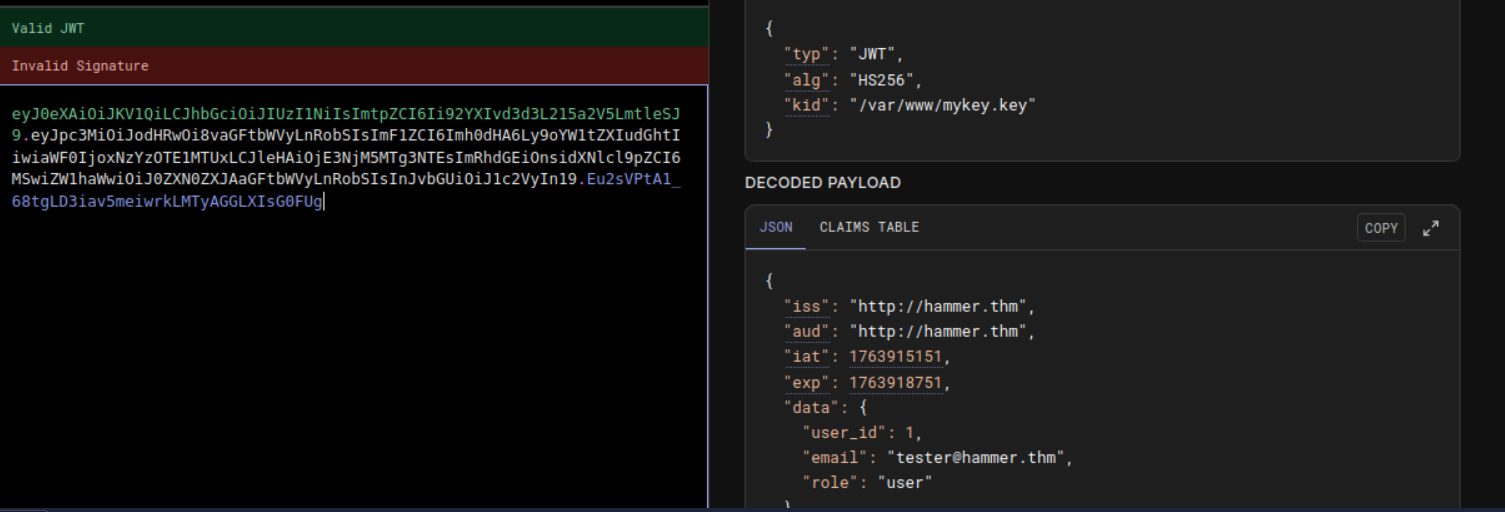Click the exp timestamp value 1763918751
1505x512 pixels.
[x=895, y=383]
